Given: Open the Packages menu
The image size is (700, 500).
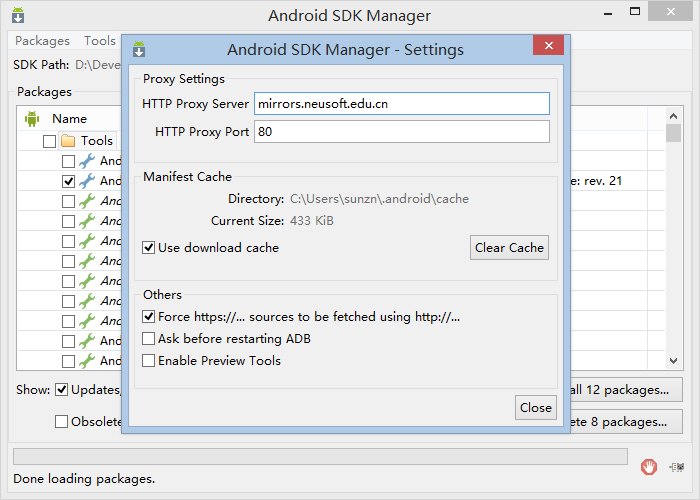Looking at the screenshot, I should pos(42,41).
